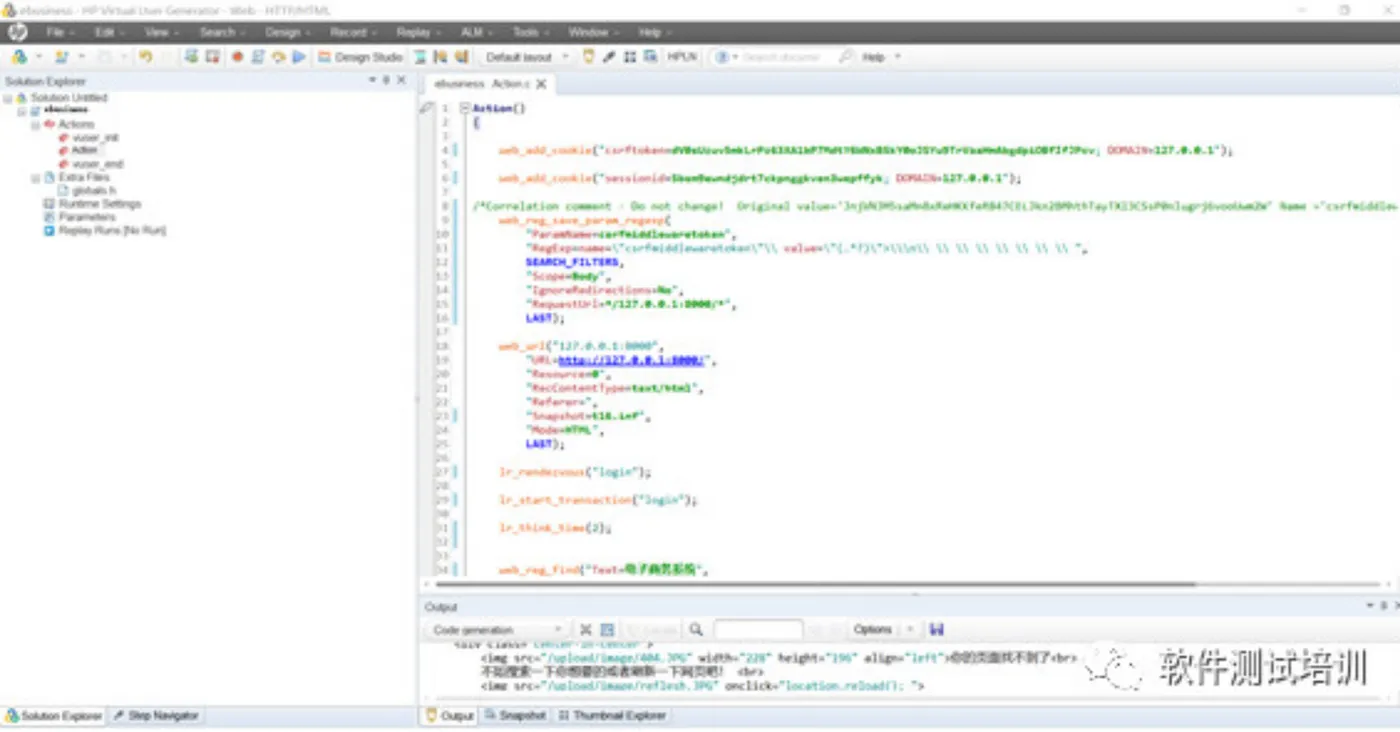Switch to the Solution Explorer bottom tab
The height and width of the screenshot is (732, 1400).
(x=54, y=716)
